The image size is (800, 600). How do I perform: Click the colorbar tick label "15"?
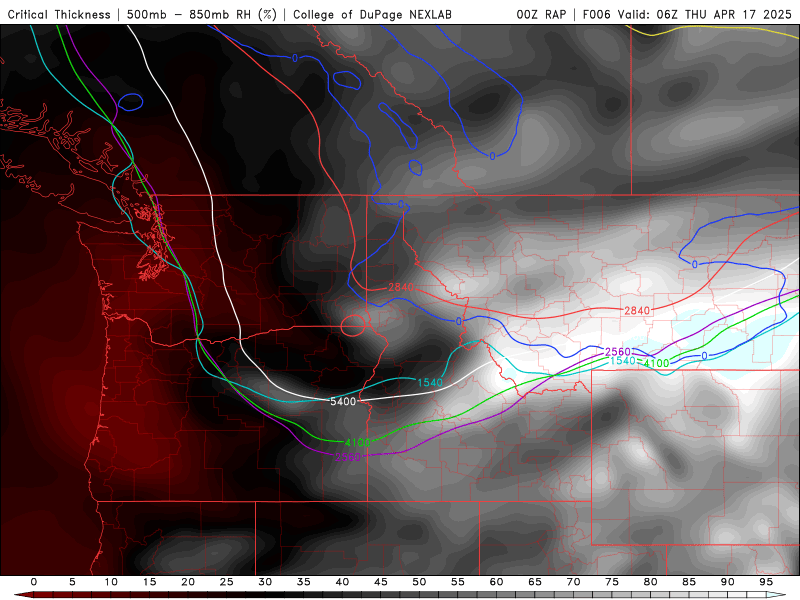point(149,582)
